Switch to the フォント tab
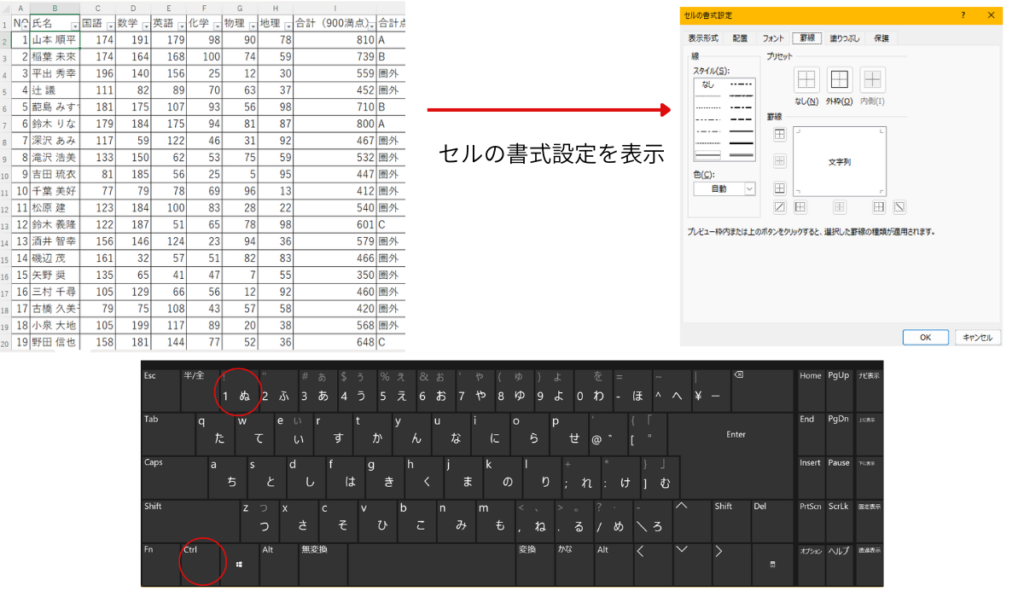 coord(773,38)
